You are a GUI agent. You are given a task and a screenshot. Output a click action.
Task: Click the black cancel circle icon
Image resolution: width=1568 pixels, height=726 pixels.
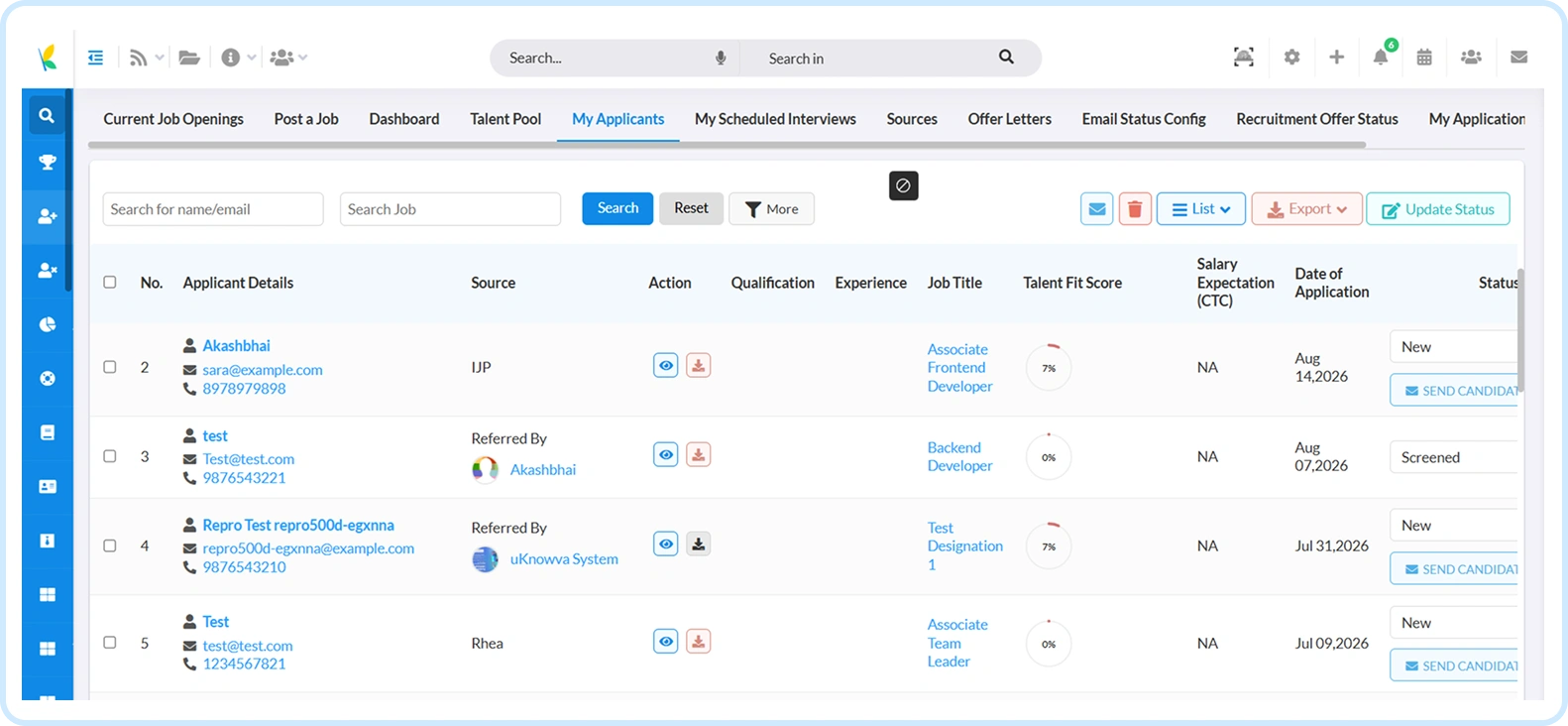tap(903, 185)
